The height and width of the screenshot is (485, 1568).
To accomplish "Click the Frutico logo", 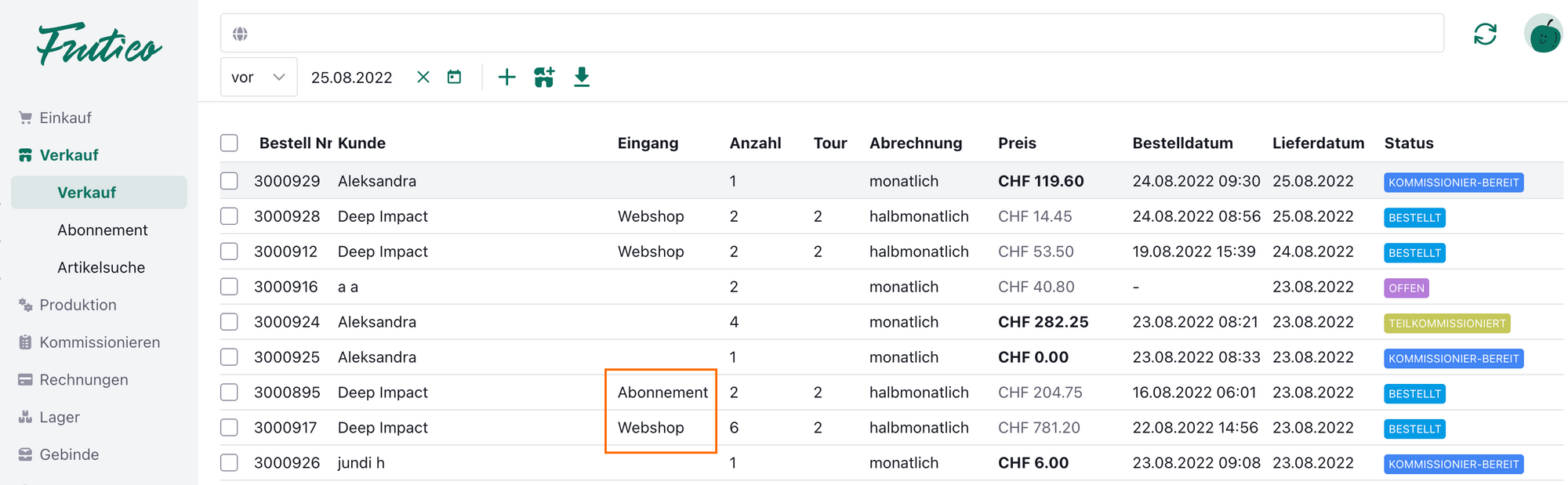I will [99, 45].
